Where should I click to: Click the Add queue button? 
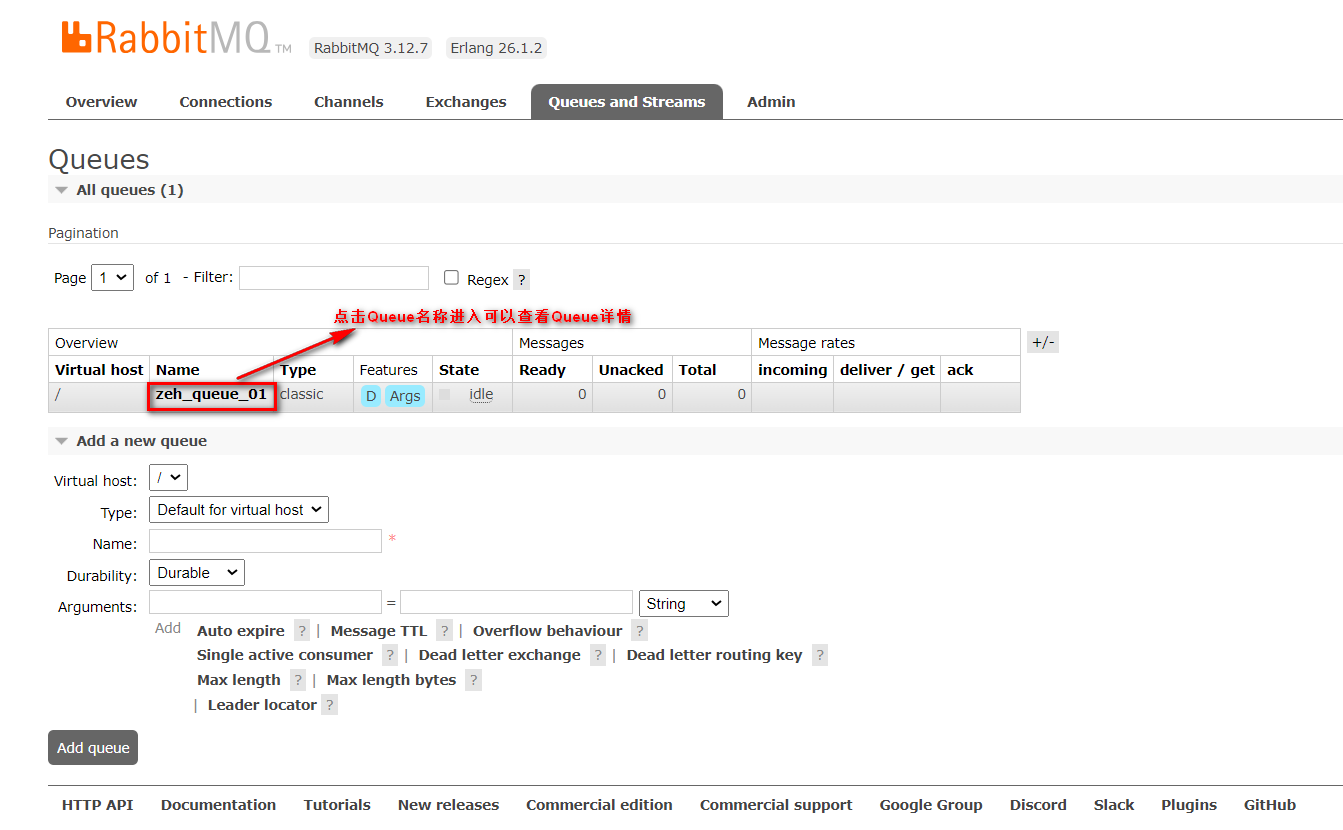pyautogui.click(x=93, y=748)
